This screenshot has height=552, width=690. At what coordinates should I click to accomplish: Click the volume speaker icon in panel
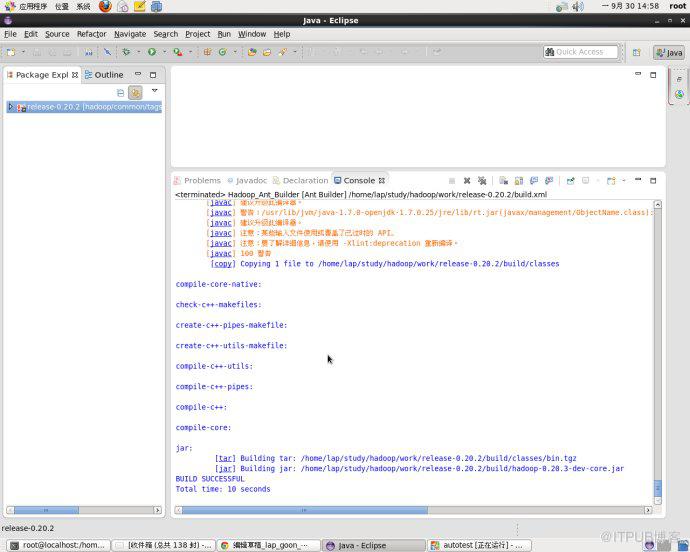[578, 7]
